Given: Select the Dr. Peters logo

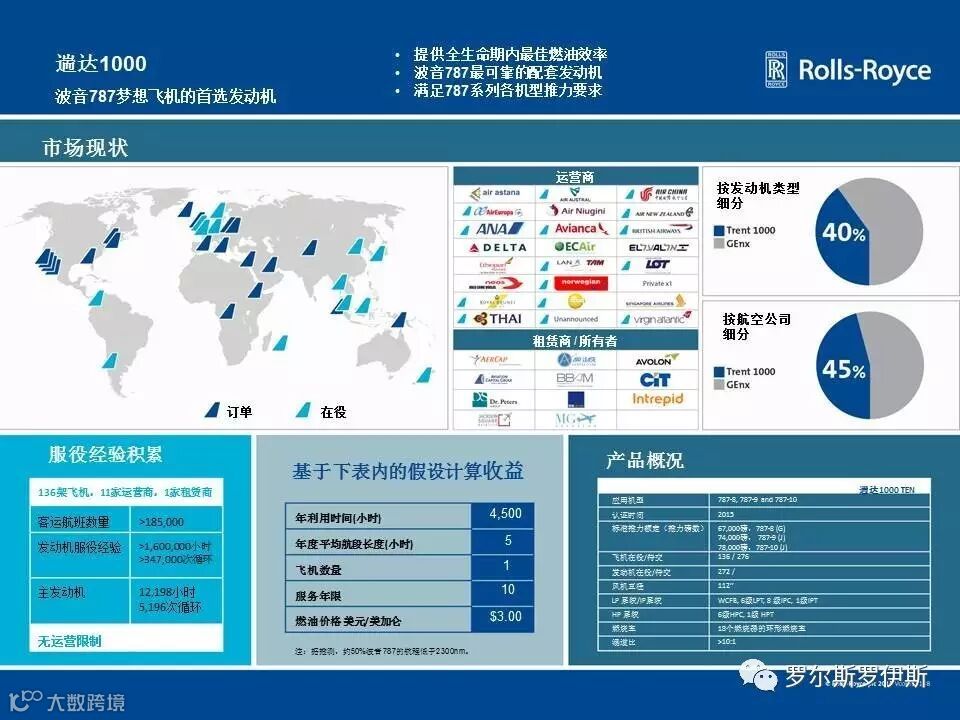Looking at the screenshot, I should [495, 400].
